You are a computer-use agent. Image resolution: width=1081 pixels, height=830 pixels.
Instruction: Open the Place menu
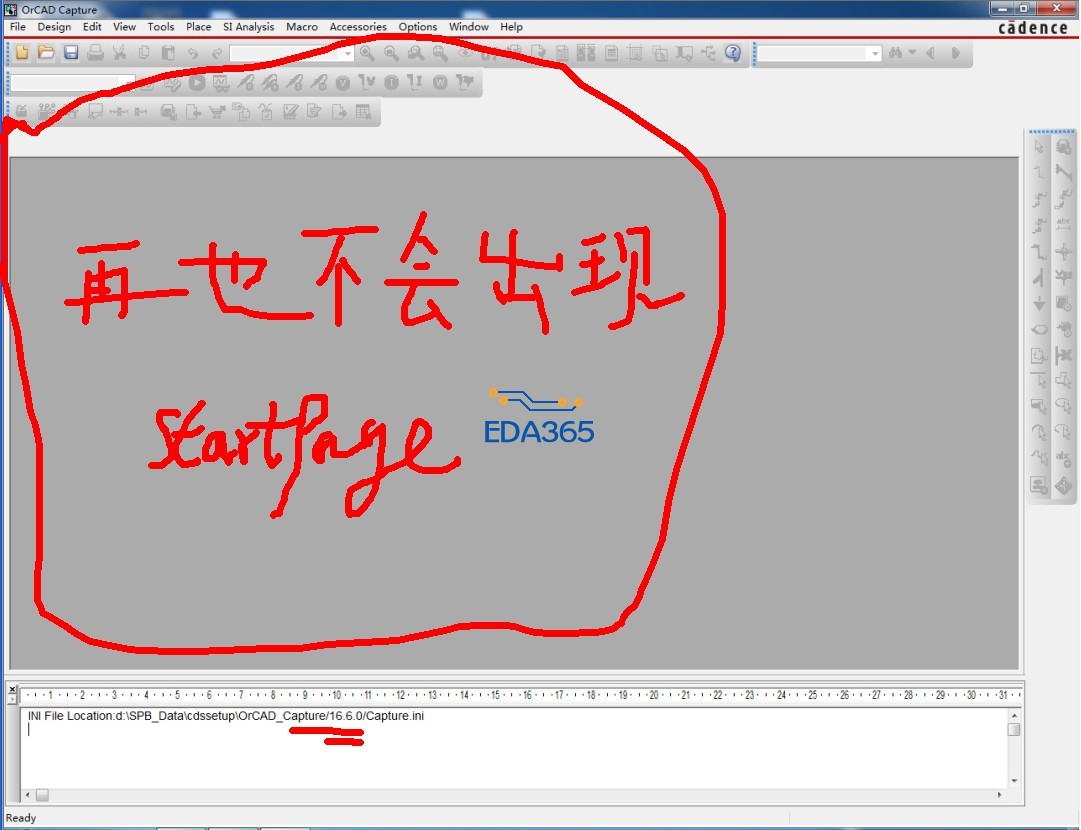coord(198,27)
